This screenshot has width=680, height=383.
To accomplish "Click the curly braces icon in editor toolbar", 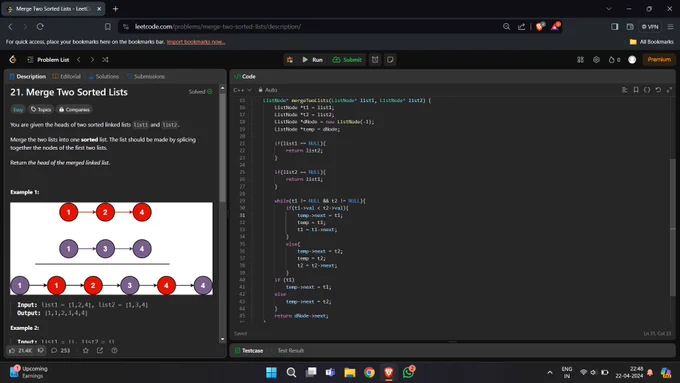I will (647, 90).
